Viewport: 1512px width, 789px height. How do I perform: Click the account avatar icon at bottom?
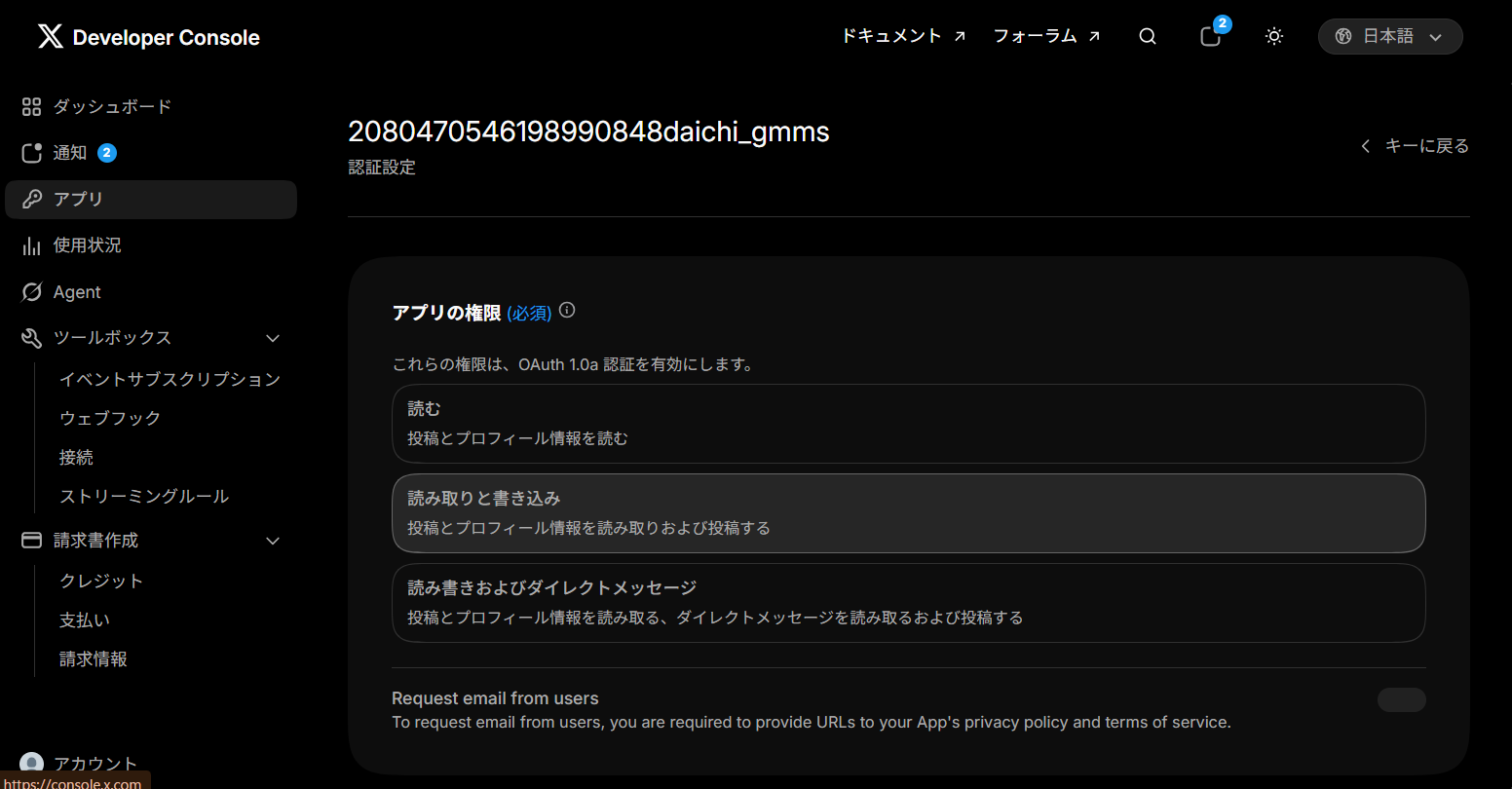coord(32,764)
